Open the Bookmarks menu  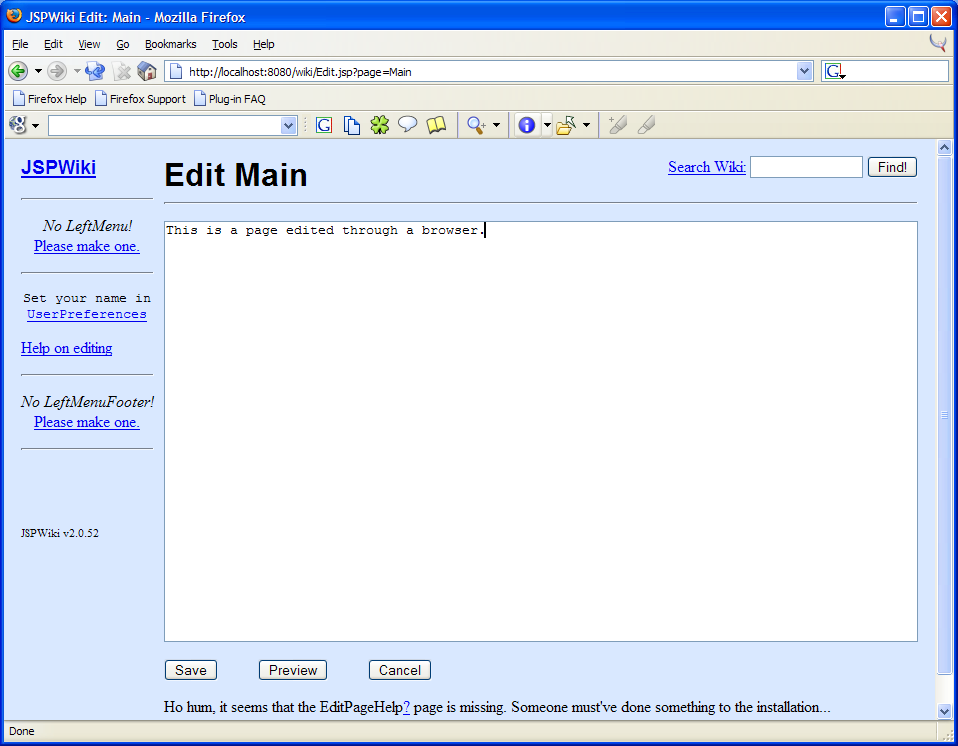tap(170, 44)
